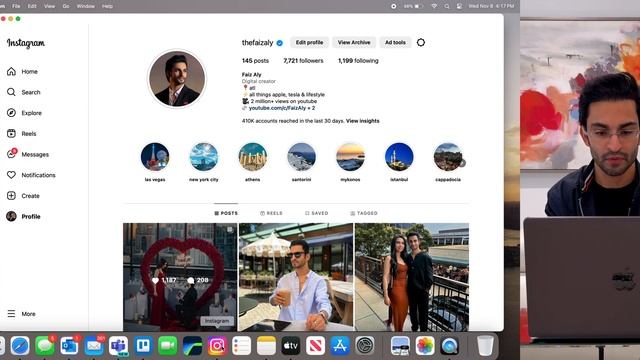
Task: Open the Trash in the Dock
Action: (x=485, y=346)
